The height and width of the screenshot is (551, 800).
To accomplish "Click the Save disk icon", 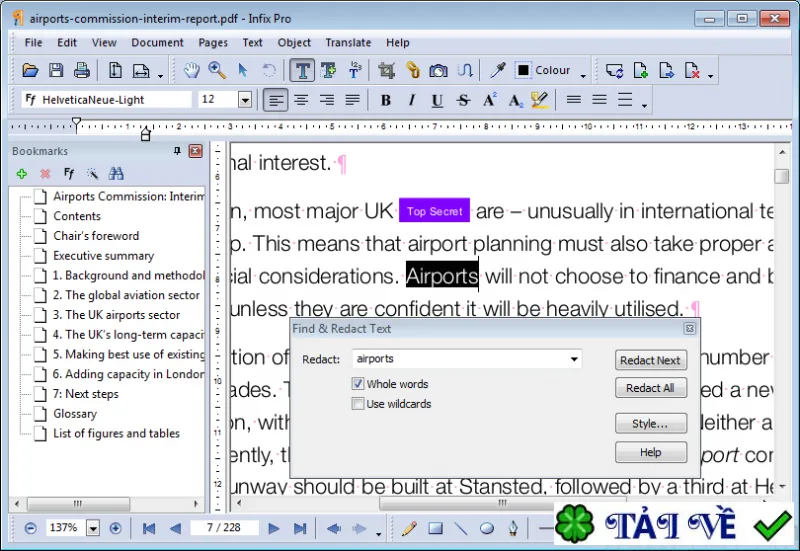I will pyautogui.click(x=56, y=70).
